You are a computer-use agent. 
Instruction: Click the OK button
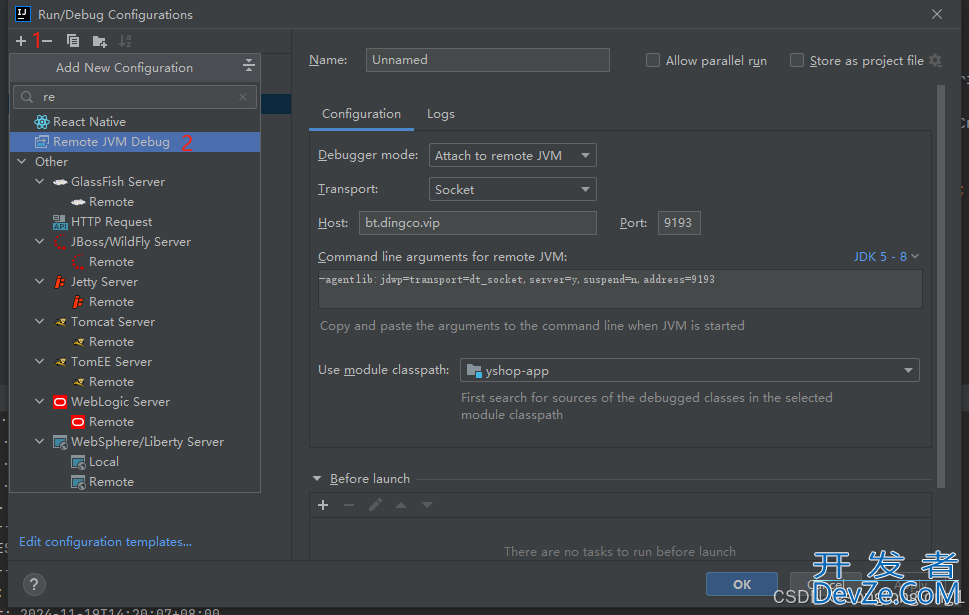pyautogui.click(x=742, y=584)
